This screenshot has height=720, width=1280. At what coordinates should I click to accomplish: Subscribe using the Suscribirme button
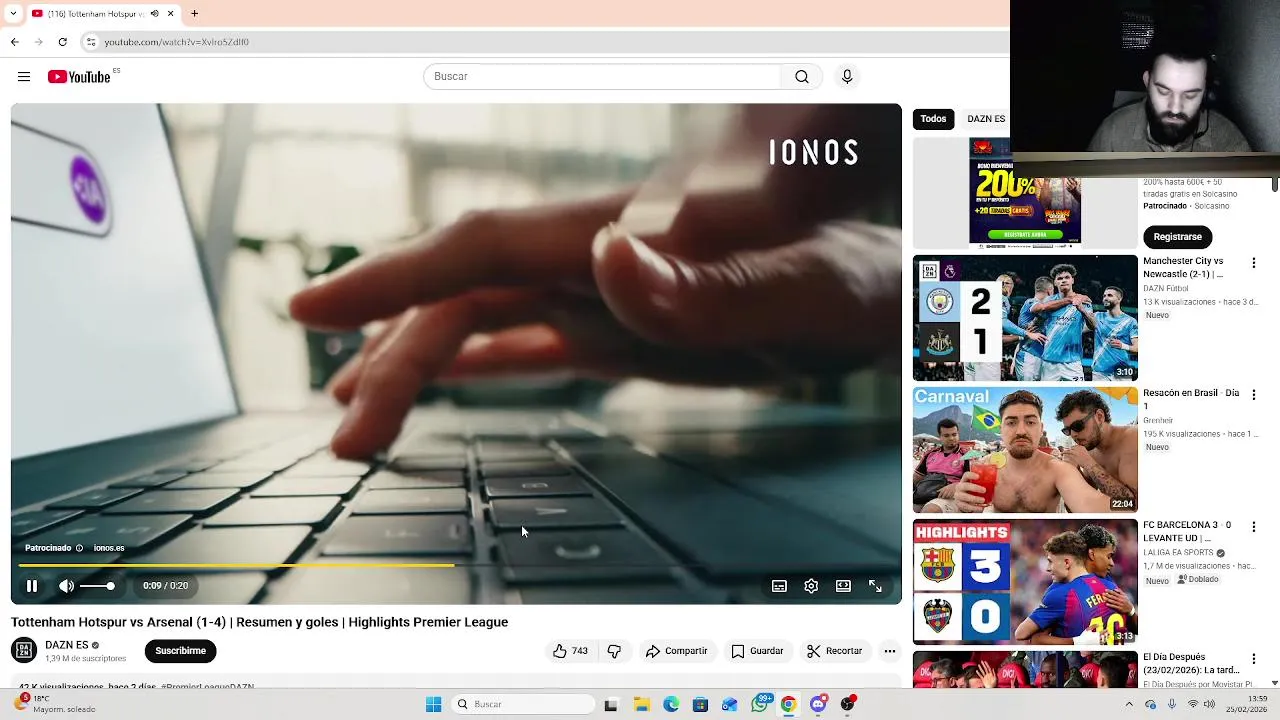(x=181, y=651)
